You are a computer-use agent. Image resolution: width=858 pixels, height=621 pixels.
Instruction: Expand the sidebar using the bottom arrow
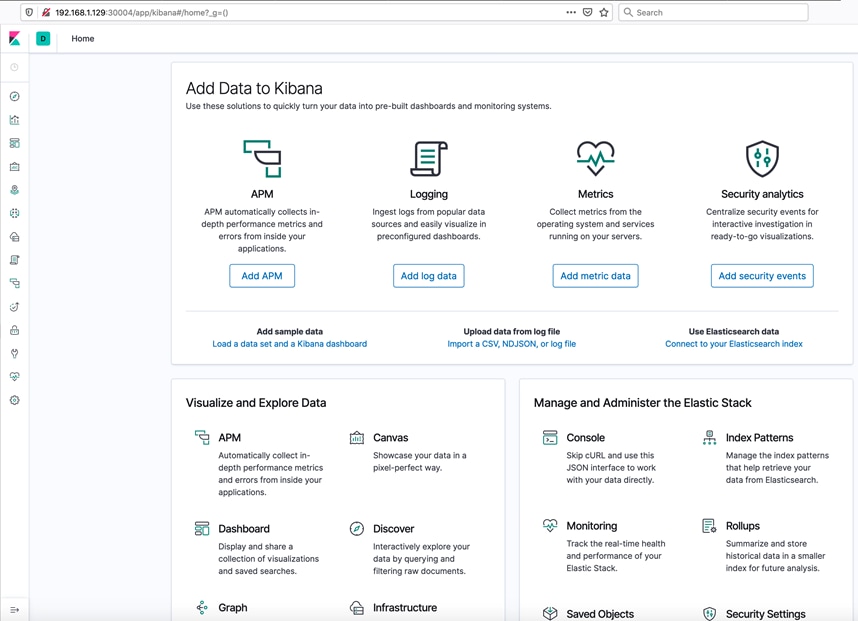pyautogui.click(x=15, y=610)
